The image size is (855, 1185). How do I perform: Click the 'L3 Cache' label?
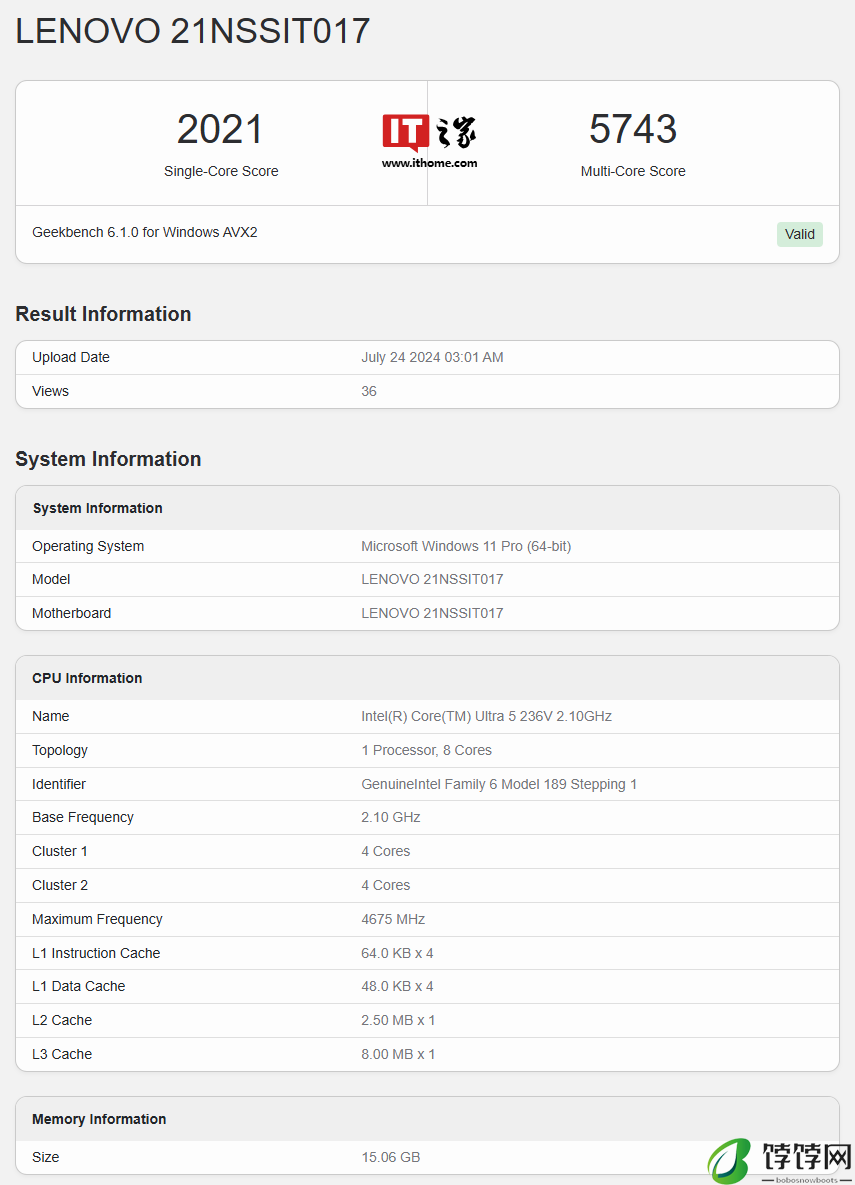click(x=61, y=1055)
